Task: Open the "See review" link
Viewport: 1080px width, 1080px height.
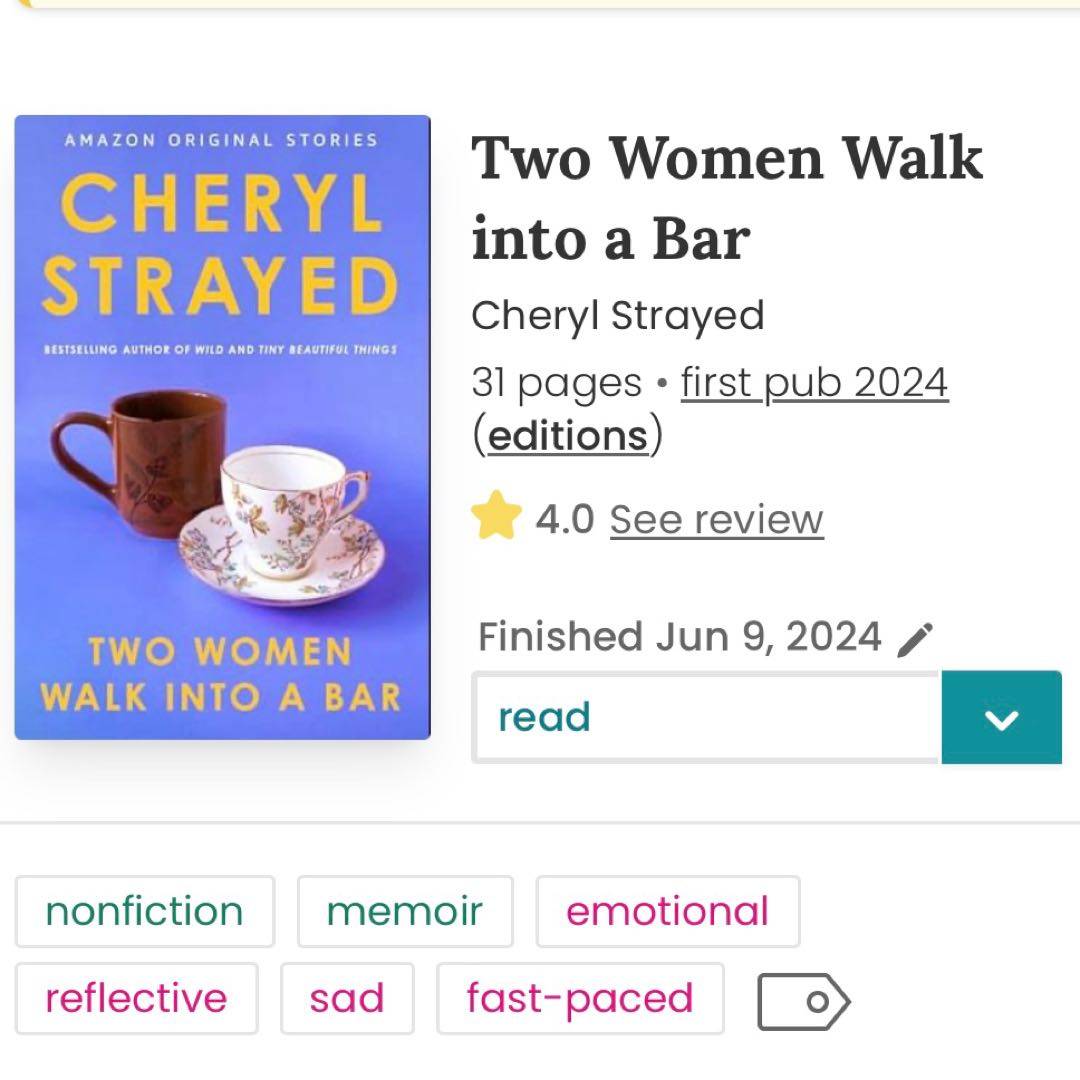Action: click(716, 519)
